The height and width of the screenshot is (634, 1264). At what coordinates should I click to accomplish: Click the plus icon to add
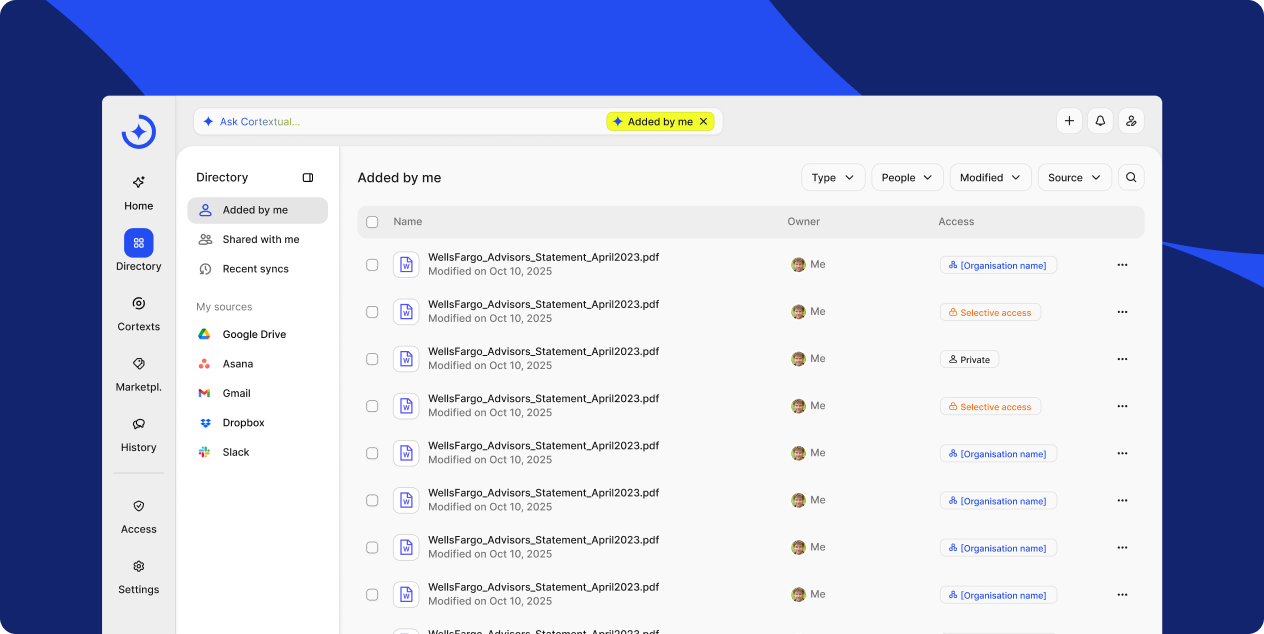pos(1069,121)
